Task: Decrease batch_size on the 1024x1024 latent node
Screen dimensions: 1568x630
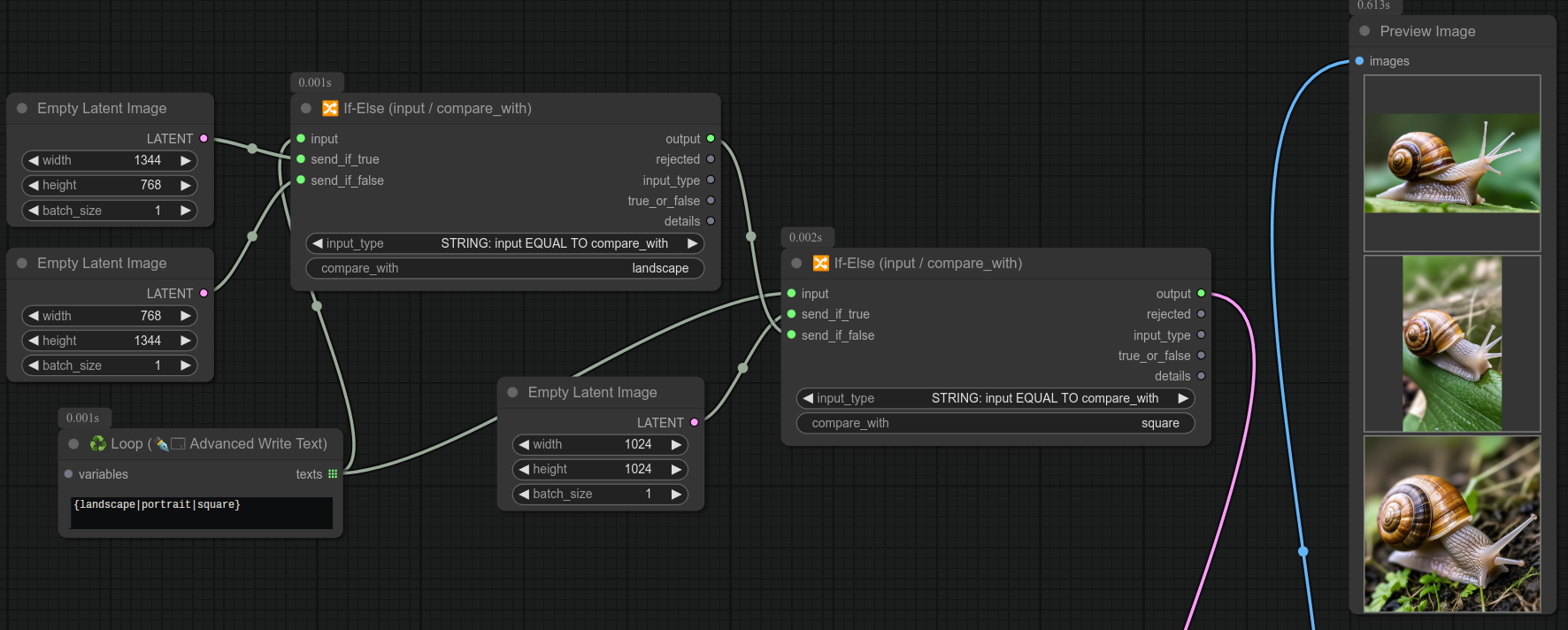Action: [x=524, y=494]
